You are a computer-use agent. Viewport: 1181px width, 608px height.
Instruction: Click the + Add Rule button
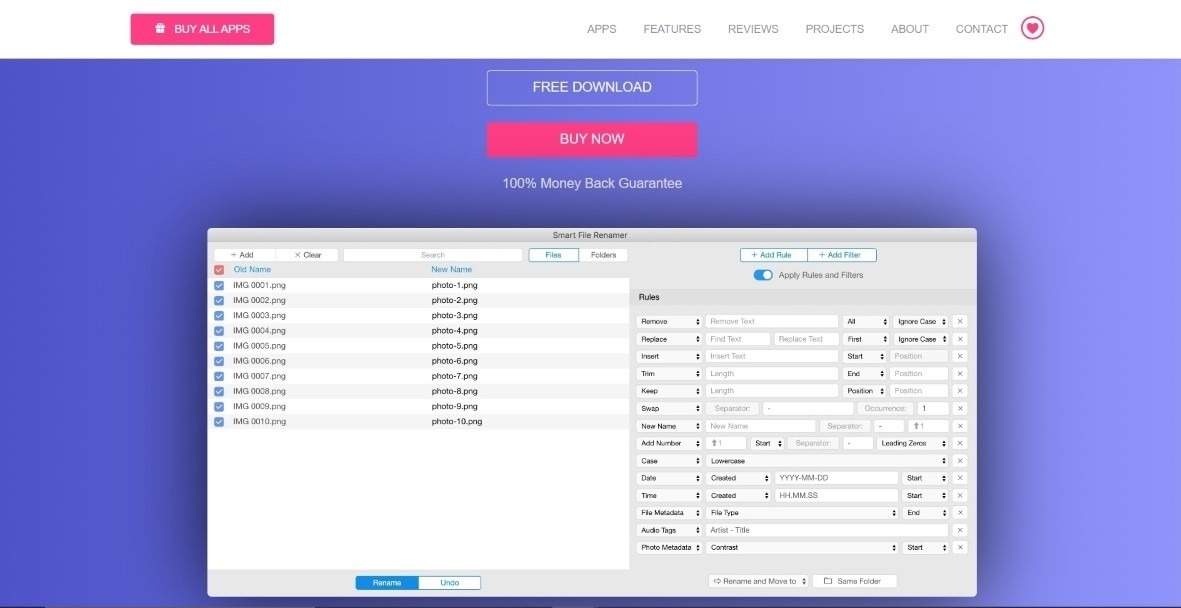(x=771, y=254)
